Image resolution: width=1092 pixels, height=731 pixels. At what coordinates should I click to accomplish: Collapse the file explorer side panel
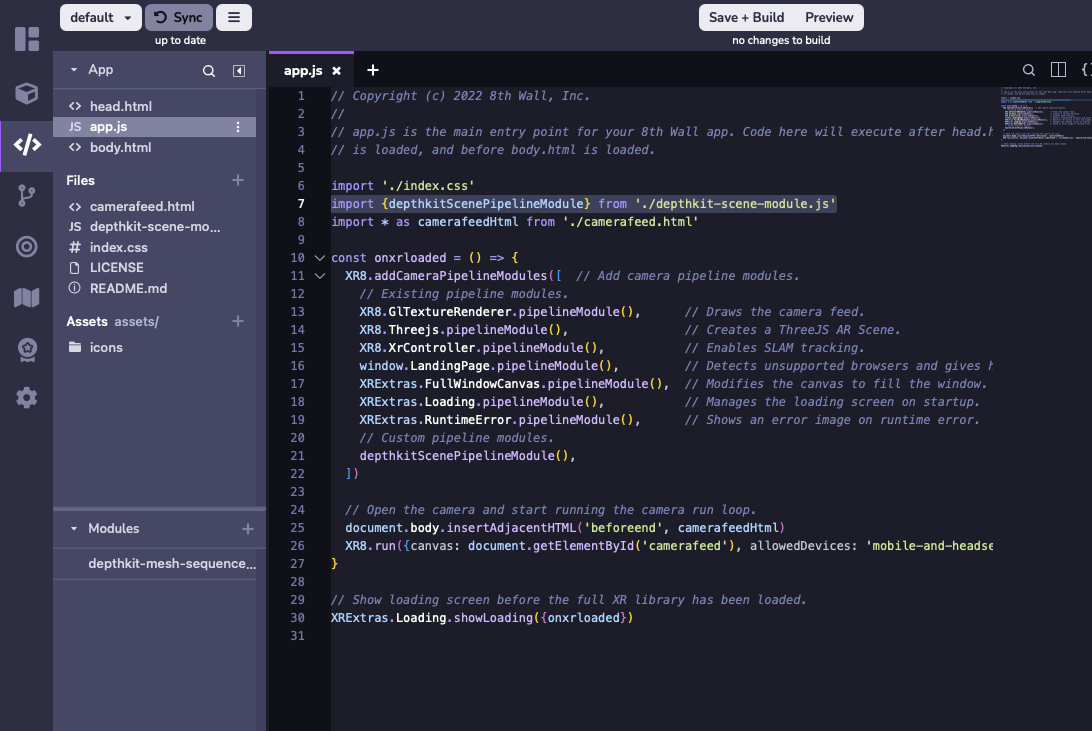(x=239, y=71)
